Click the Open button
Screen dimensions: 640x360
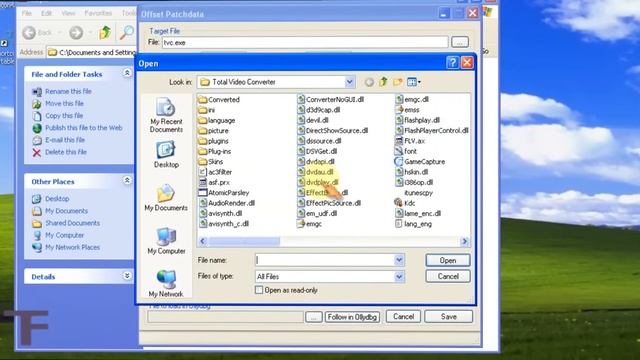tap(448, 260)
